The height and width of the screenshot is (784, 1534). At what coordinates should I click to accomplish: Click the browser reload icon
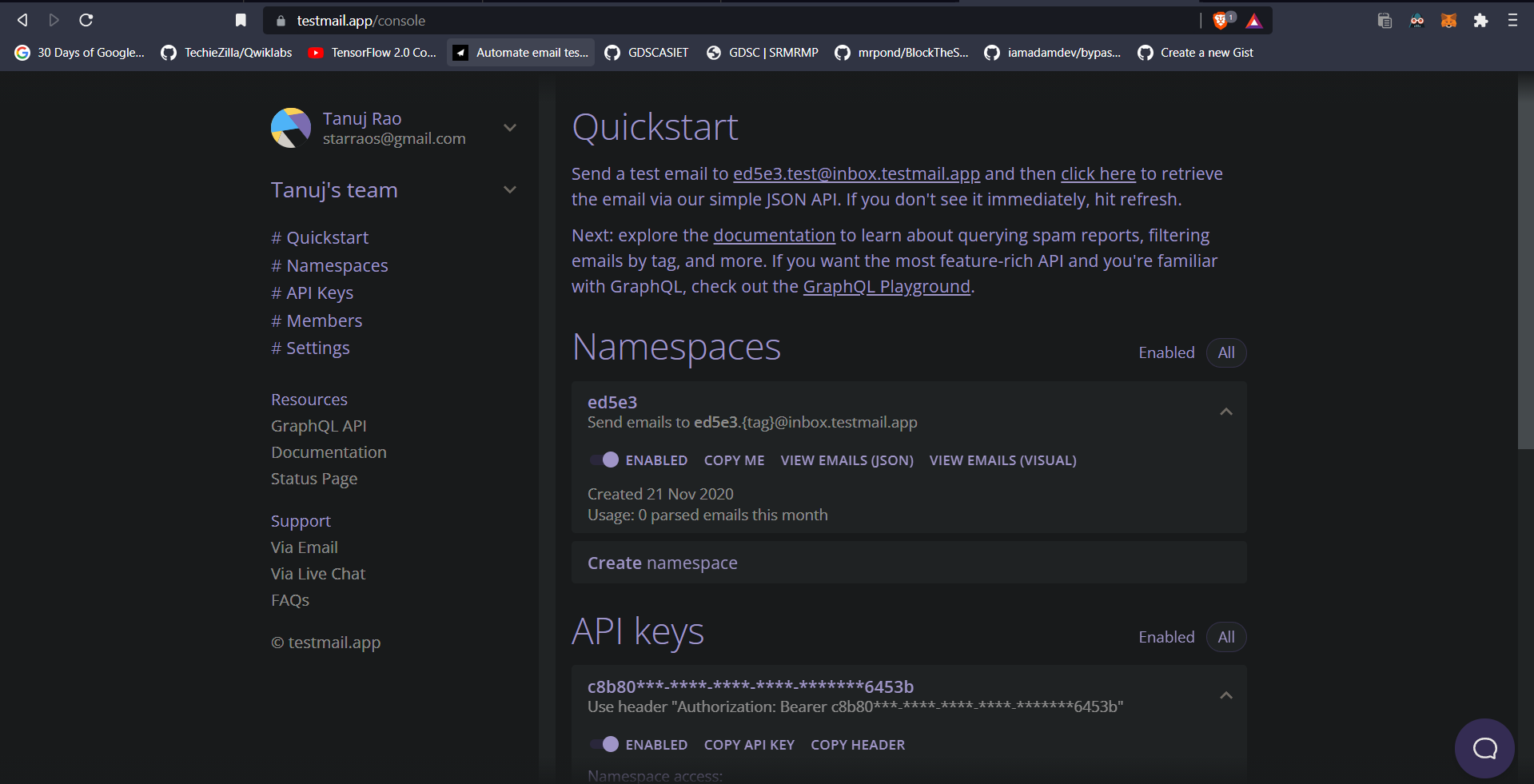[x=86, y=20]
